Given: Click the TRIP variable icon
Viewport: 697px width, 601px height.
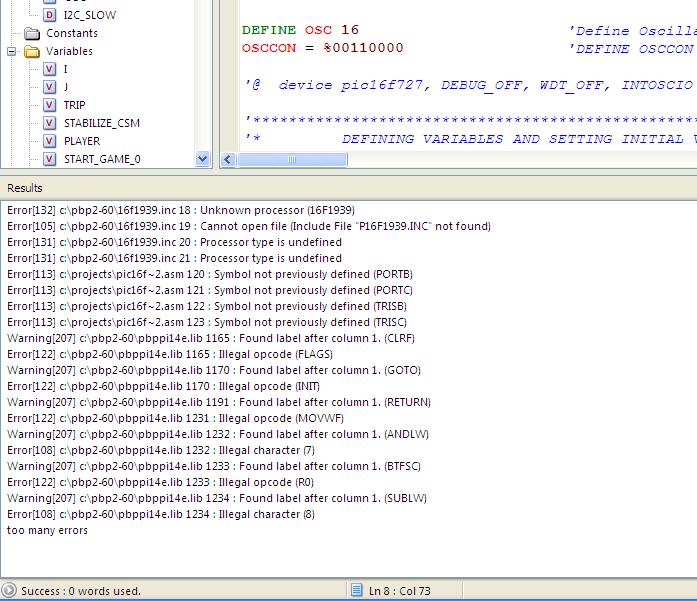Looking at the screenshot, I should tap(50, 105).
